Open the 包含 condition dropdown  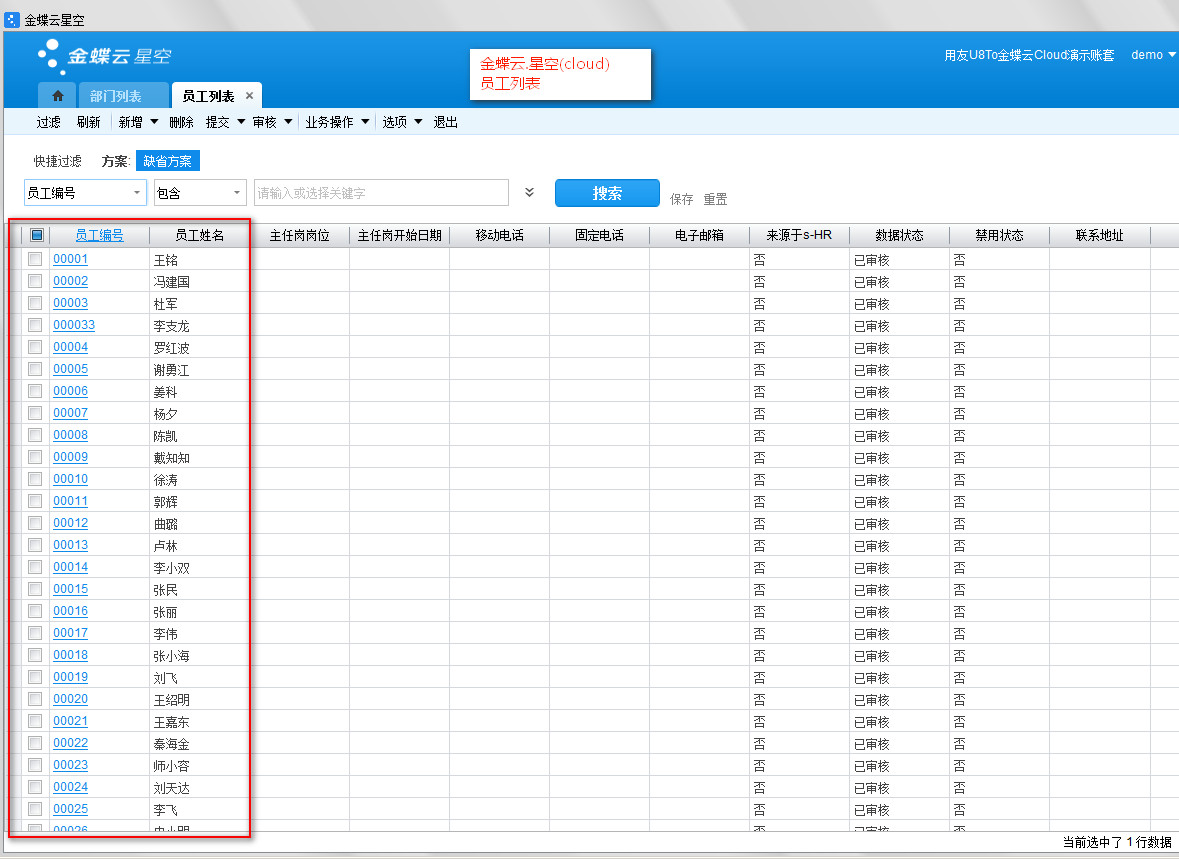click(236, 193)
